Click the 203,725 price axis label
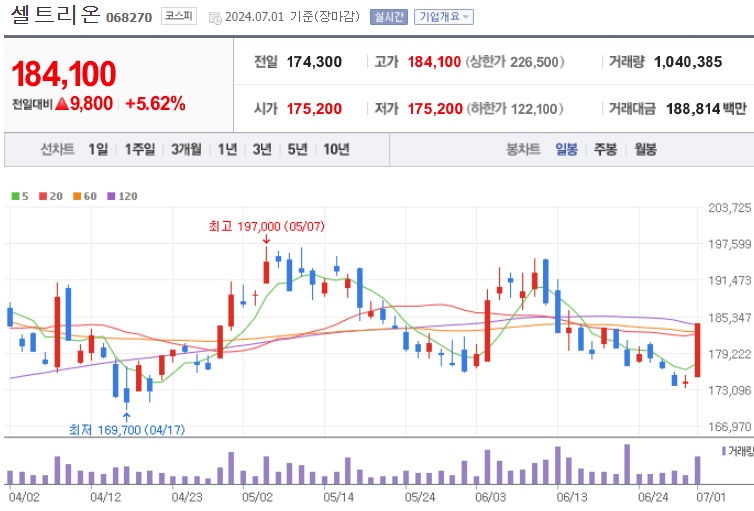This screenshot has height=511, width=754. tap(729, 208)
